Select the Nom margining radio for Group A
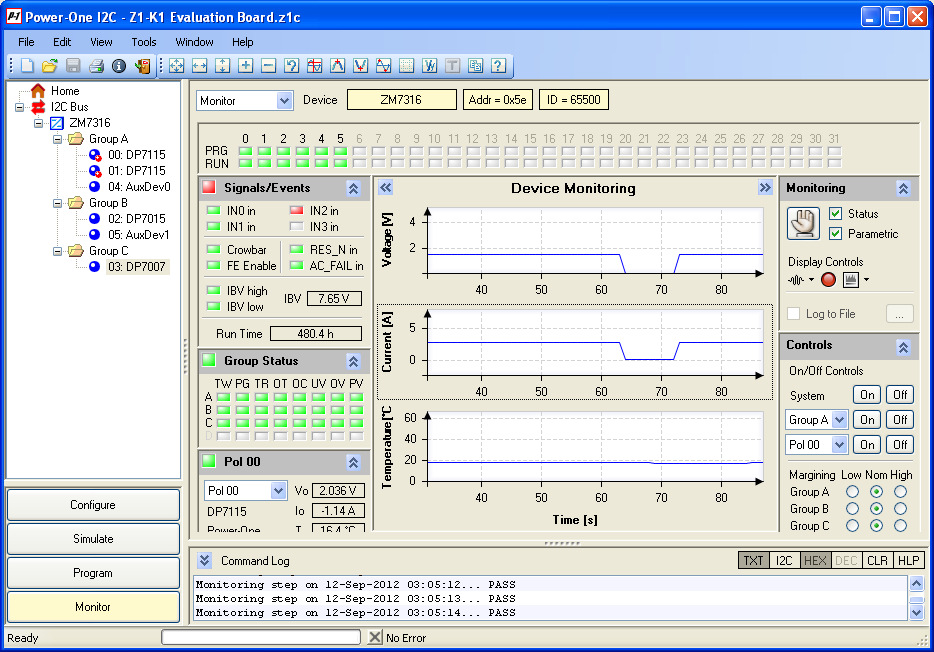This screenshot has height=652, width=934. [878, 491]
